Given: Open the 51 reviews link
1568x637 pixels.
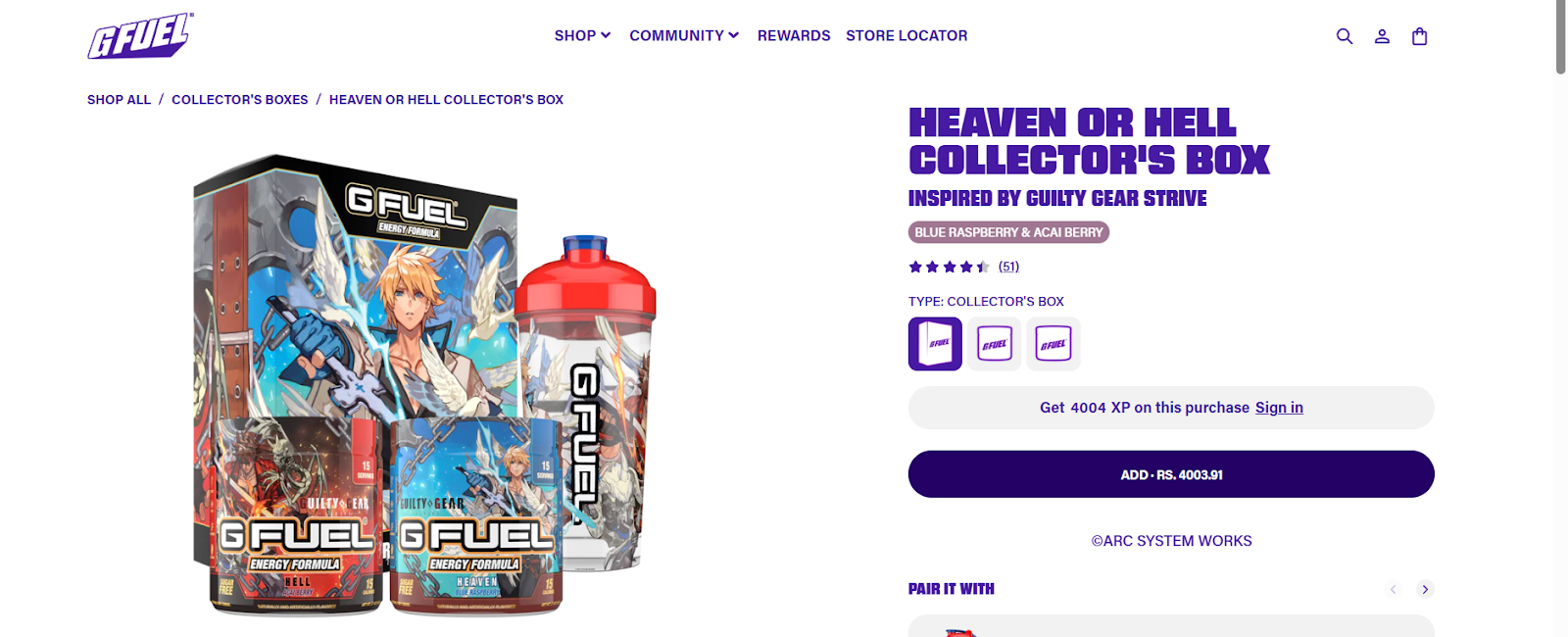Looking at the screenshot, I should [1008, 267].
